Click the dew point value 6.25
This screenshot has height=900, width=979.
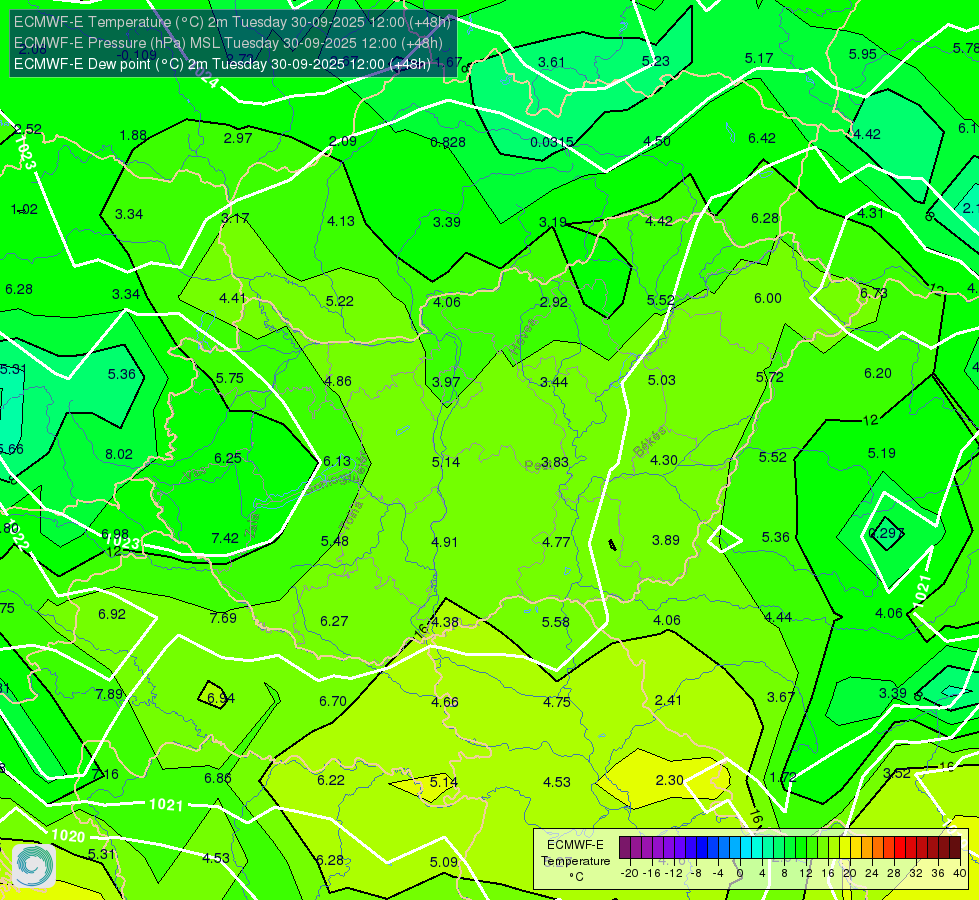(228, 458)
